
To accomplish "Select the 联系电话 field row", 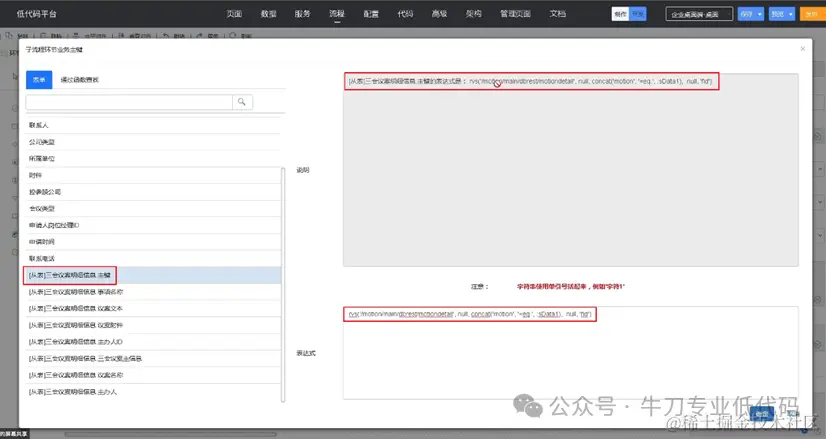I will pyautogui.click(x=153, y=259).
